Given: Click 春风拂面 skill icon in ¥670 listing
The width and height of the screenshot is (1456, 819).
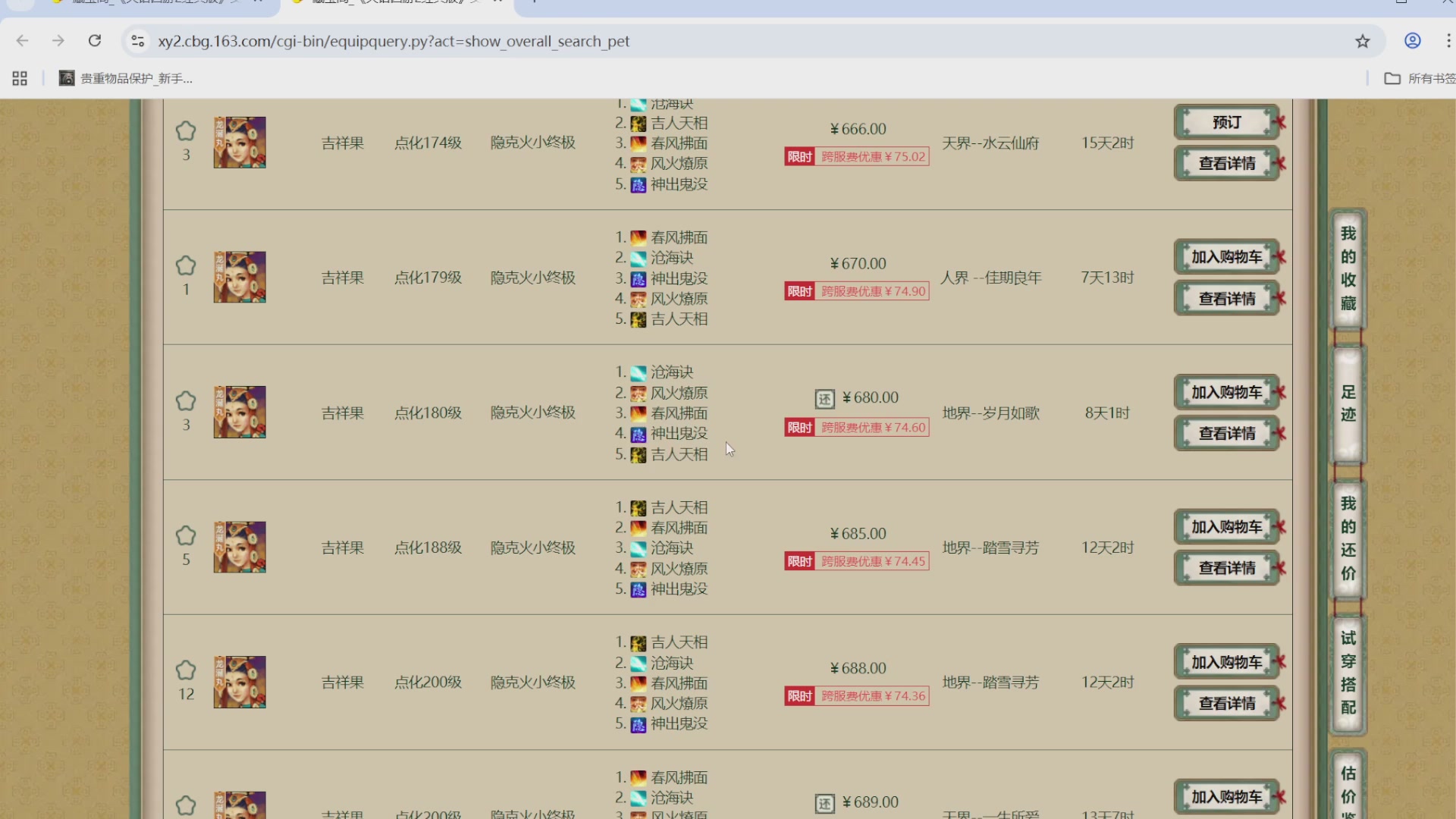Looking at the screenshot, I should tap(639, 238).
